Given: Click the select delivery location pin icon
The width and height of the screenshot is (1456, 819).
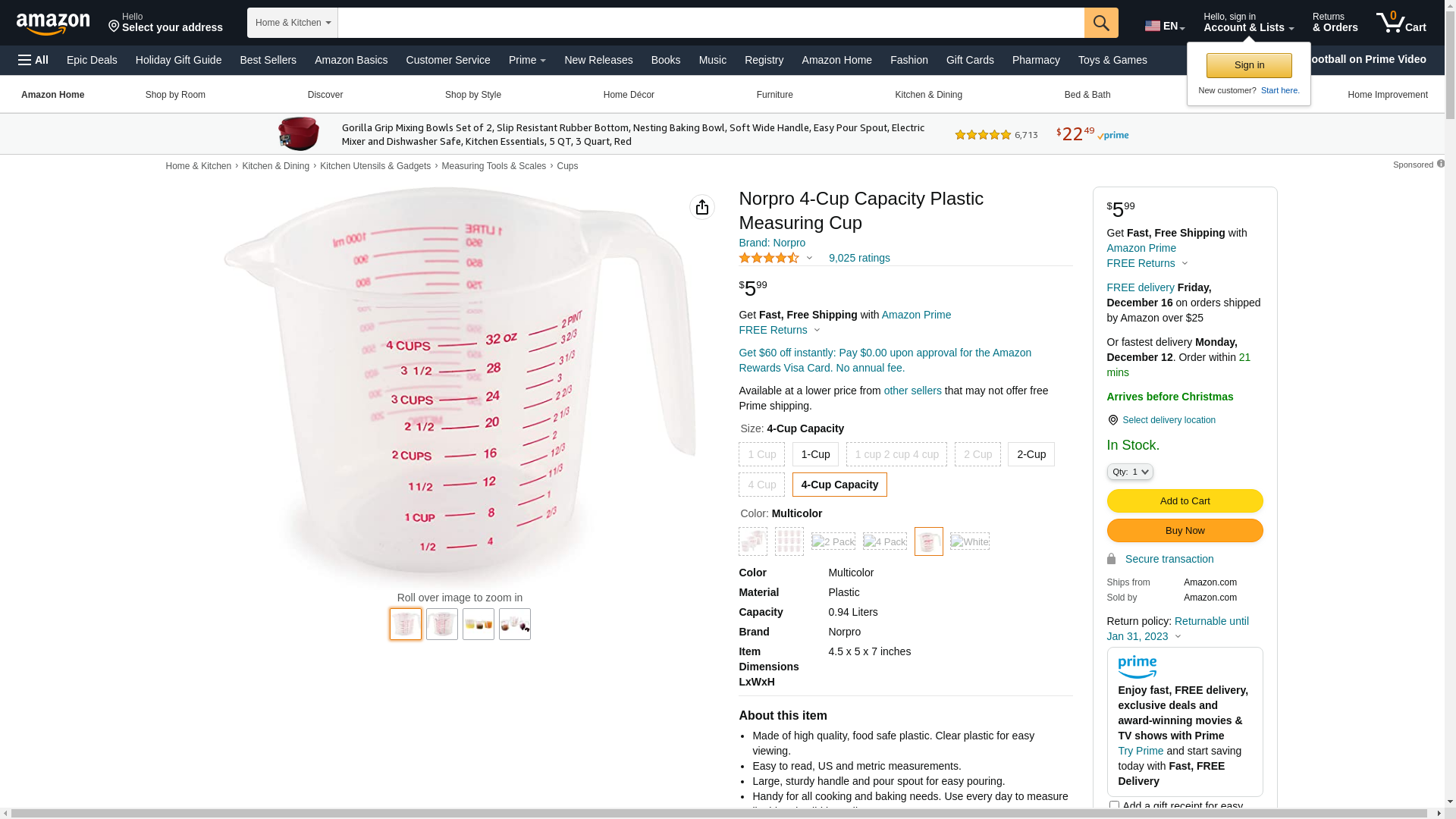Looking at the screenshot, I should pyautogui.click(x=1112, y=420).
